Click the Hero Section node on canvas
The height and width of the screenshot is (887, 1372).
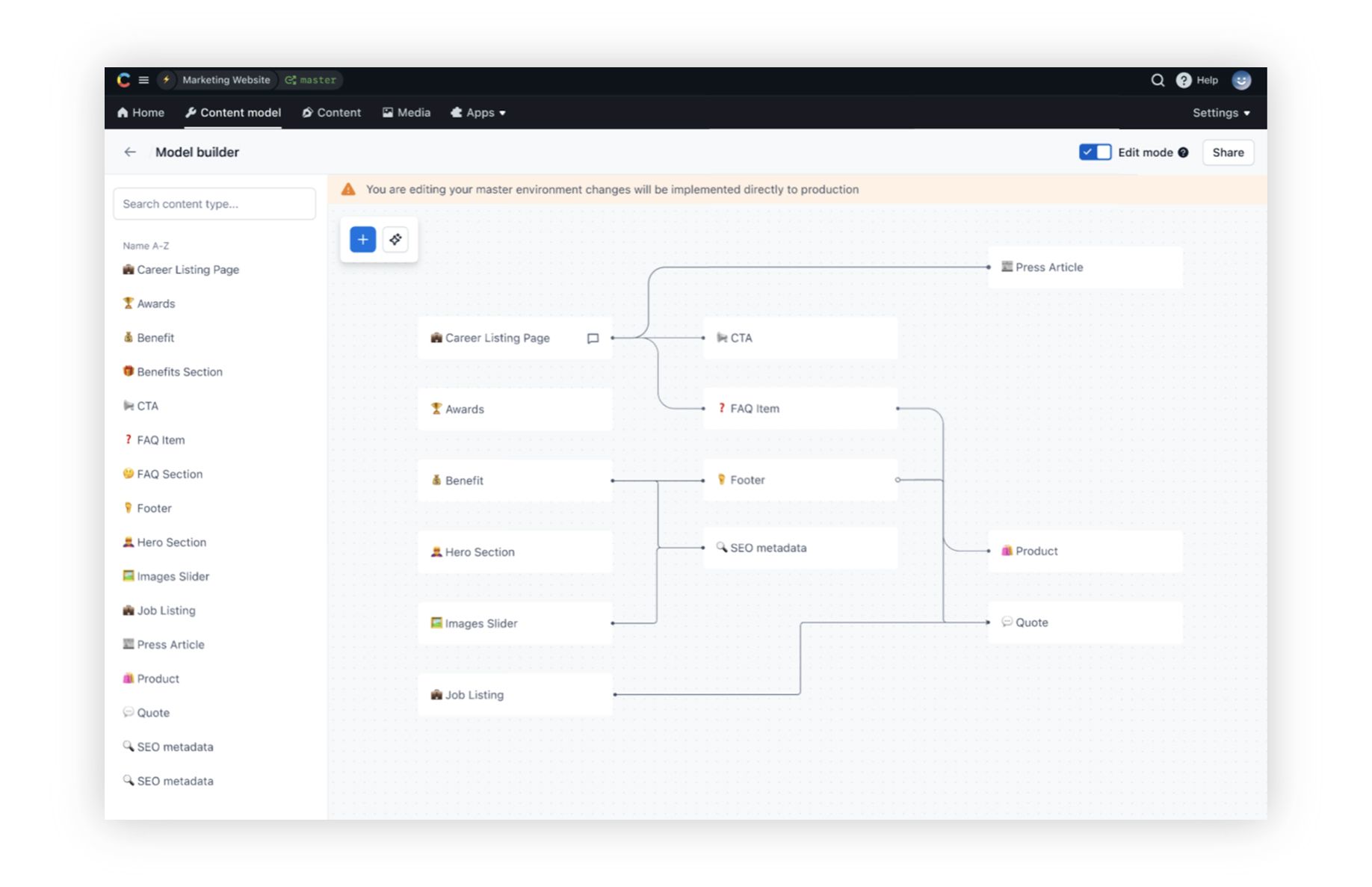pyautogui.click(x=515, y=551)
